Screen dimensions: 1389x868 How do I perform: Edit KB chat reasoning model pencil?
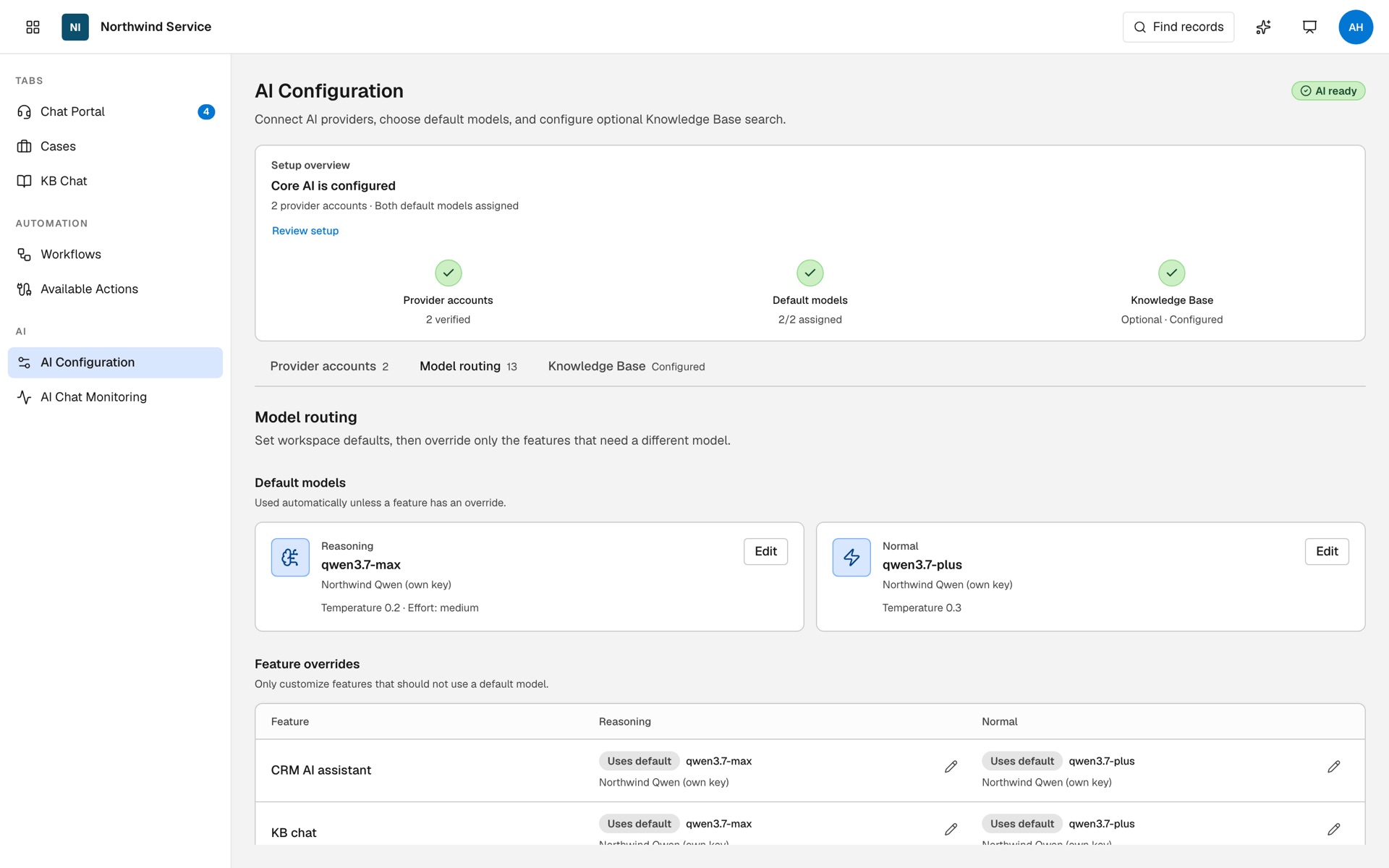click(951, 829)
